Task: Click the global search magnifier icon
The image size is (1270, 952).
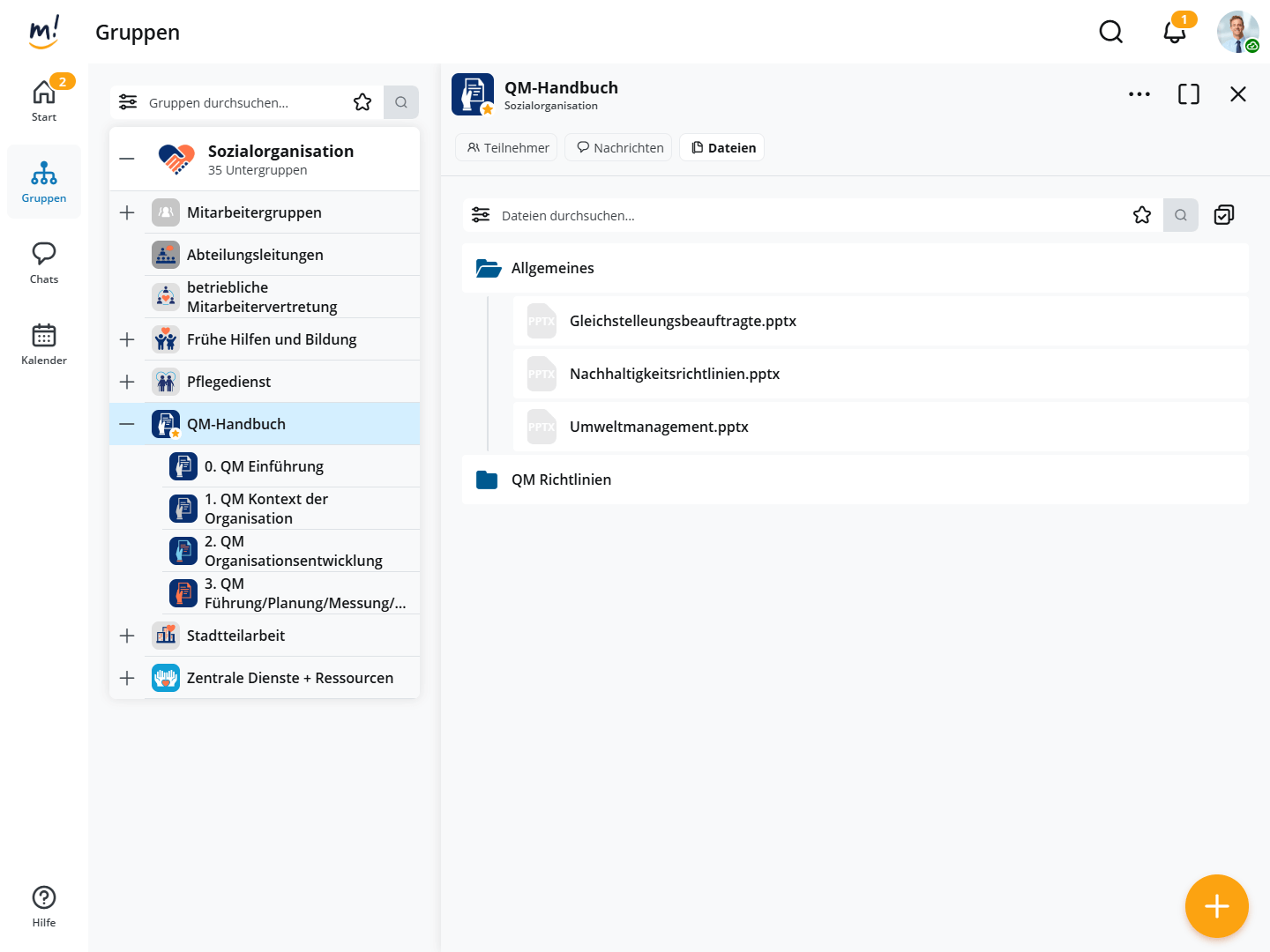Action: (1110, 33)
